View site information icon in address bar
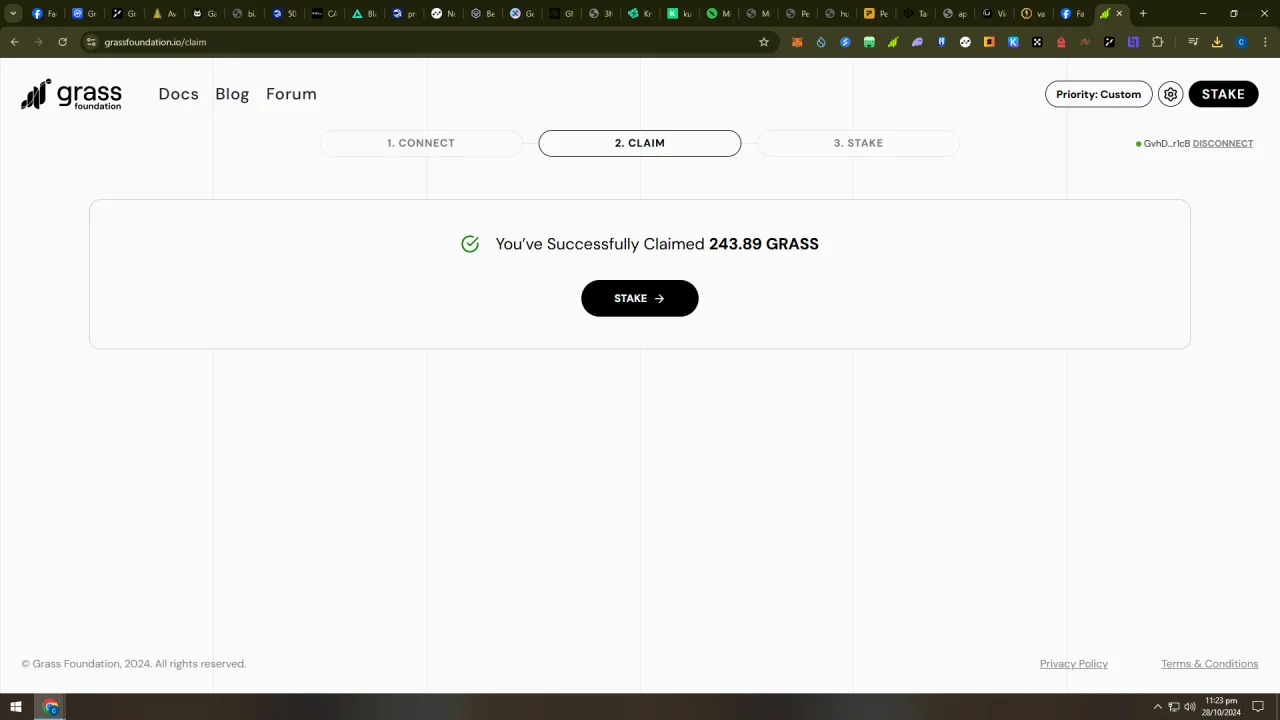Screen dimensions: 1280x720 (x=91, y=42)
